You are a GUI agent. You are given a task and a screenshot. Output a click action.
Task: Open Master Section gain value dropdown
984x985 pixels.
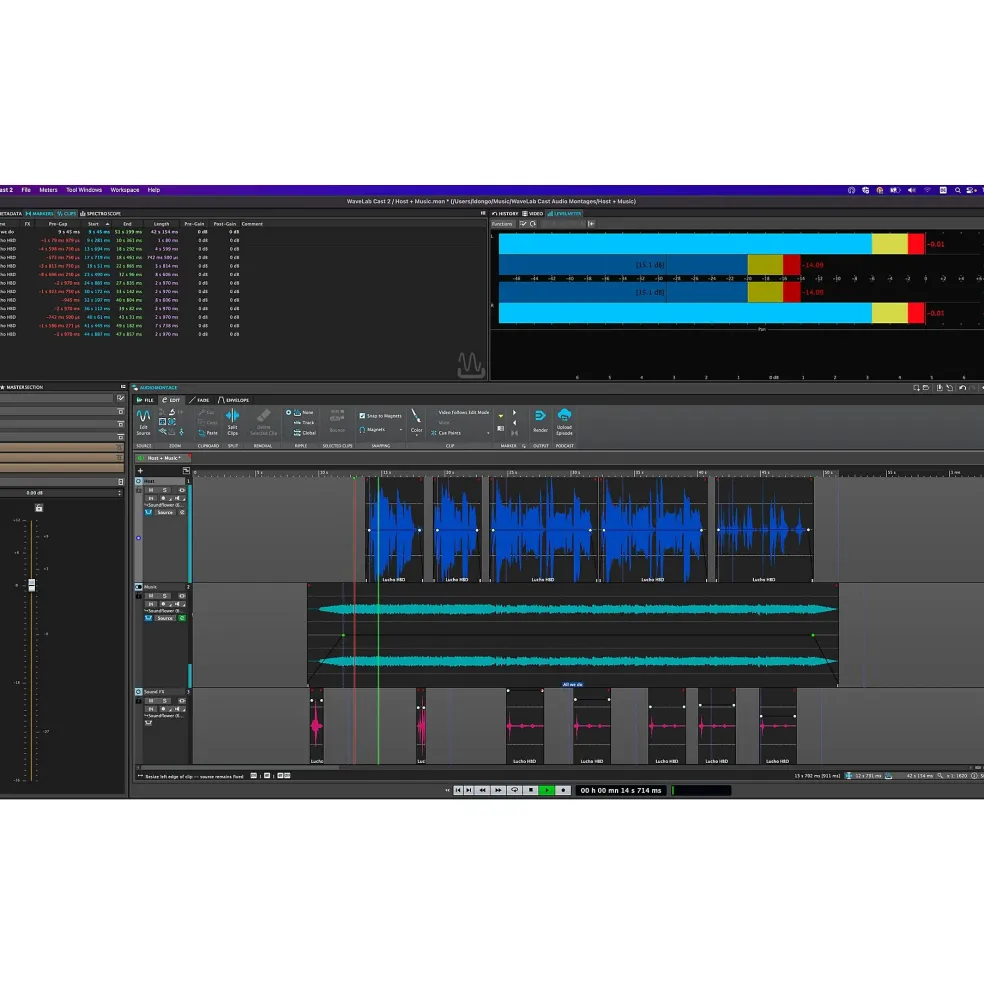tap(119, 493)
